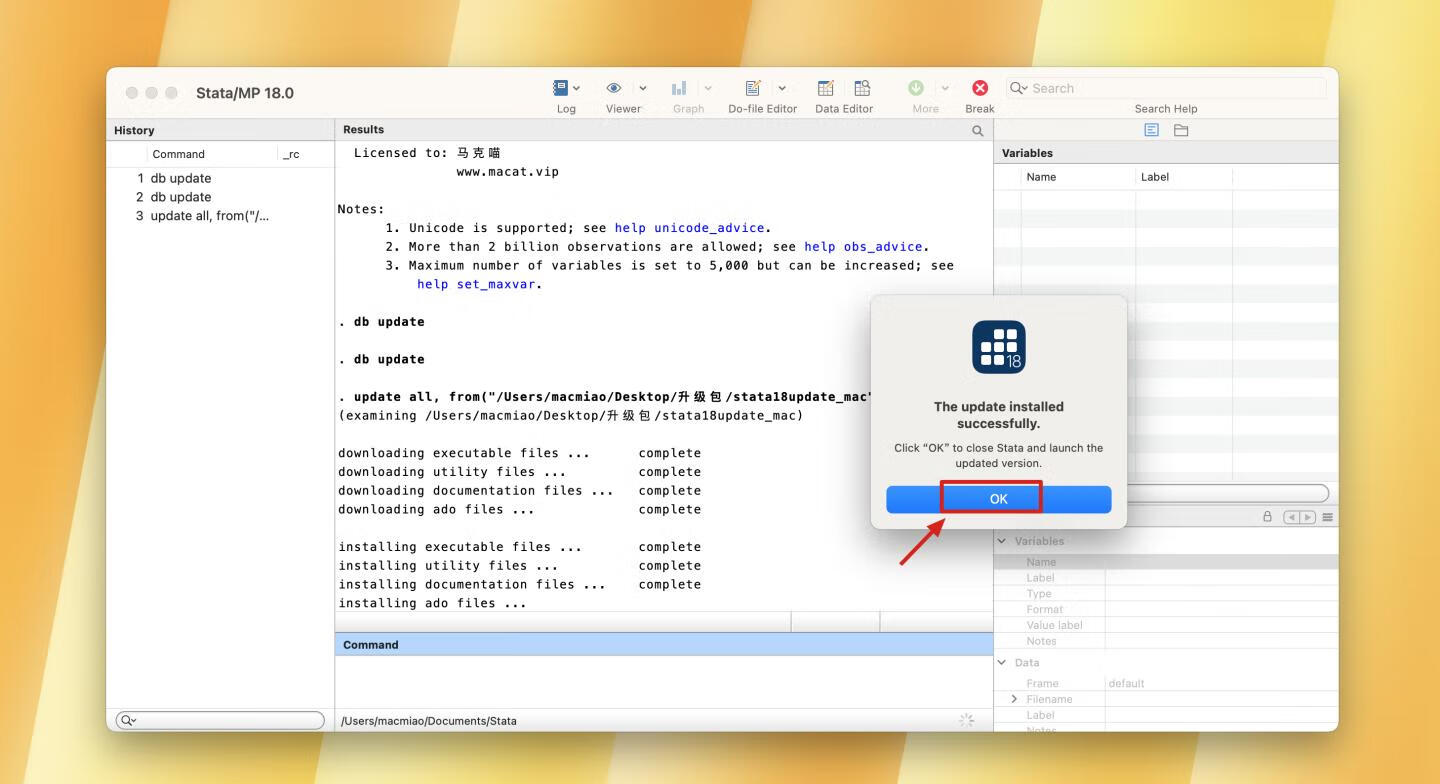
Task: Open the 'help unicode_advice' link
Action: click(x=689, y=228)
